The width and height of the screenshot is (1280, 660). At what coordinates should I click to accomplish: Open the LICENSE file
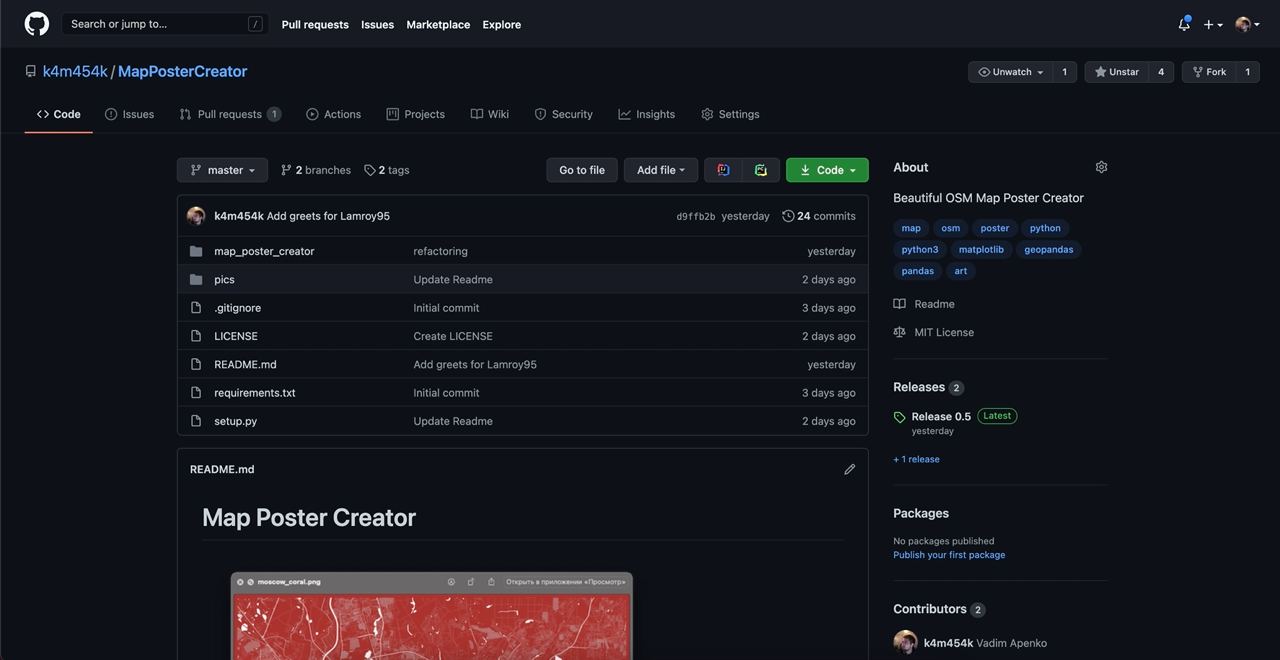236,336
